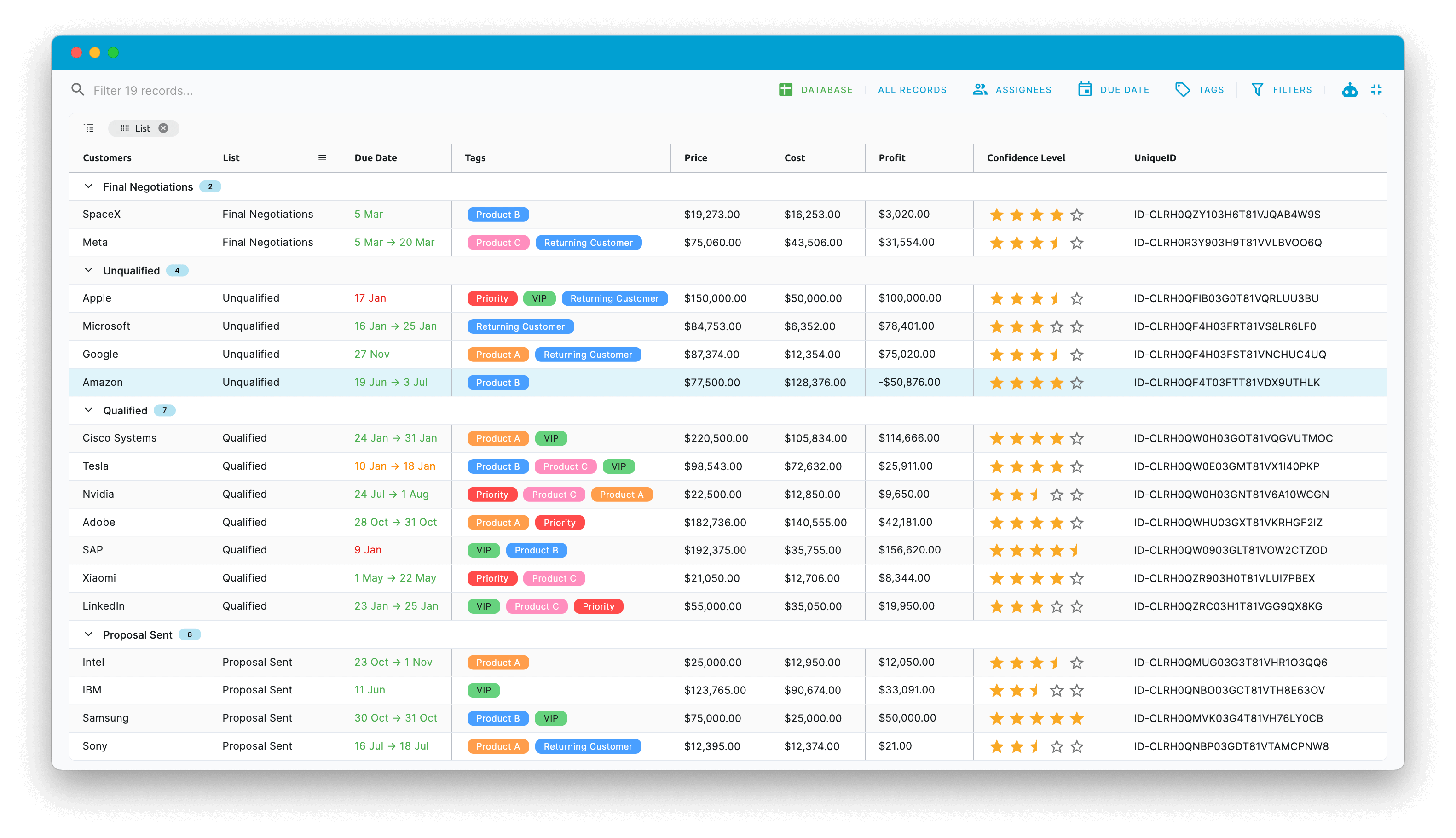
Task: Set SpaceX confidence to five stars
Action: 1076,214
